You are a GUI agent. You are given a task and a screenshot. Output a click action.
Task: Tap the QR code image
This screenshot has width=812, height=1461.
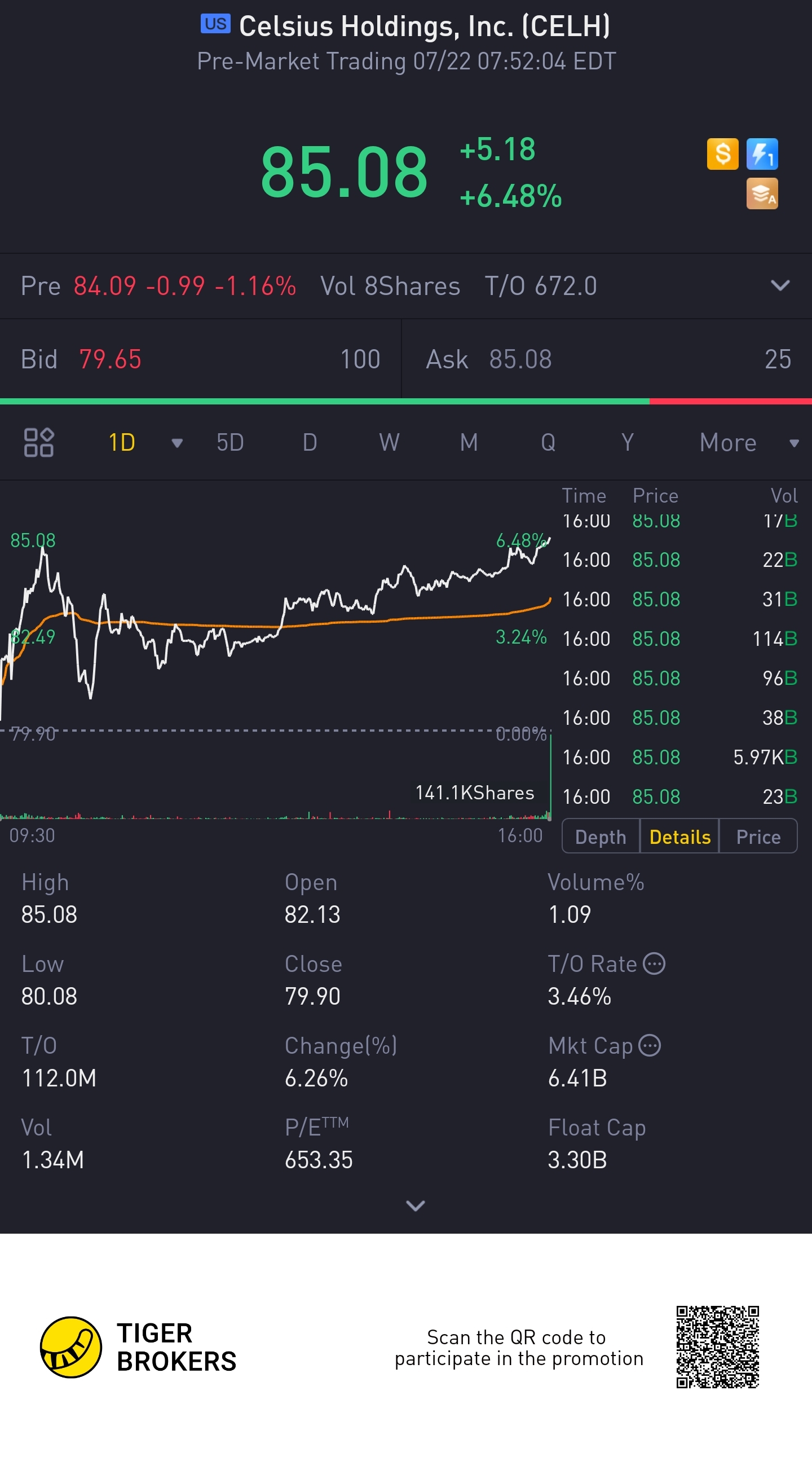pos(717,1347)
